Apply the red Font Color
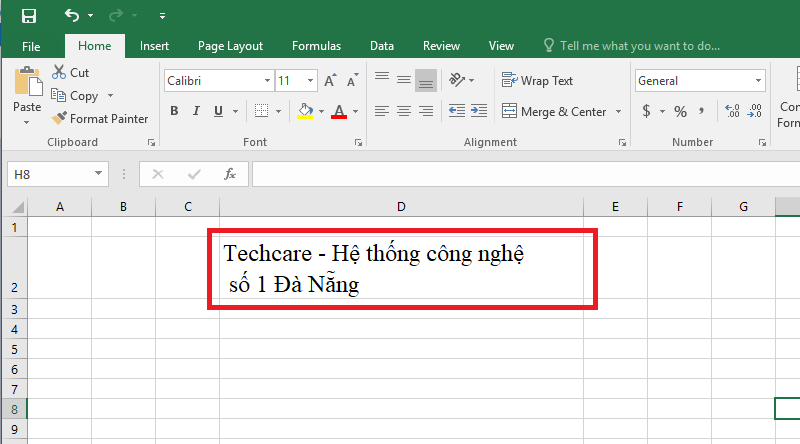Image resolution: width=800 pixels, height=444 pixels. [339, 111]
